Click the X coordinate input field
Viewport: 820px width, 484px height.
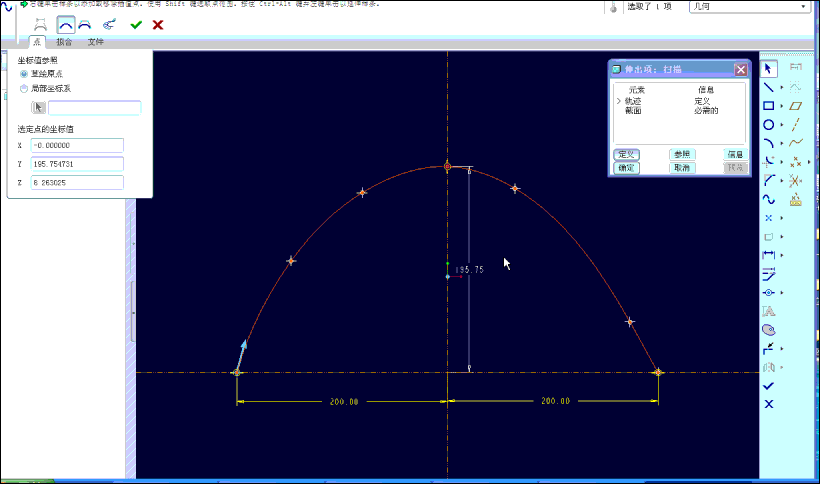pyautogui.click(x=77, y=145)
